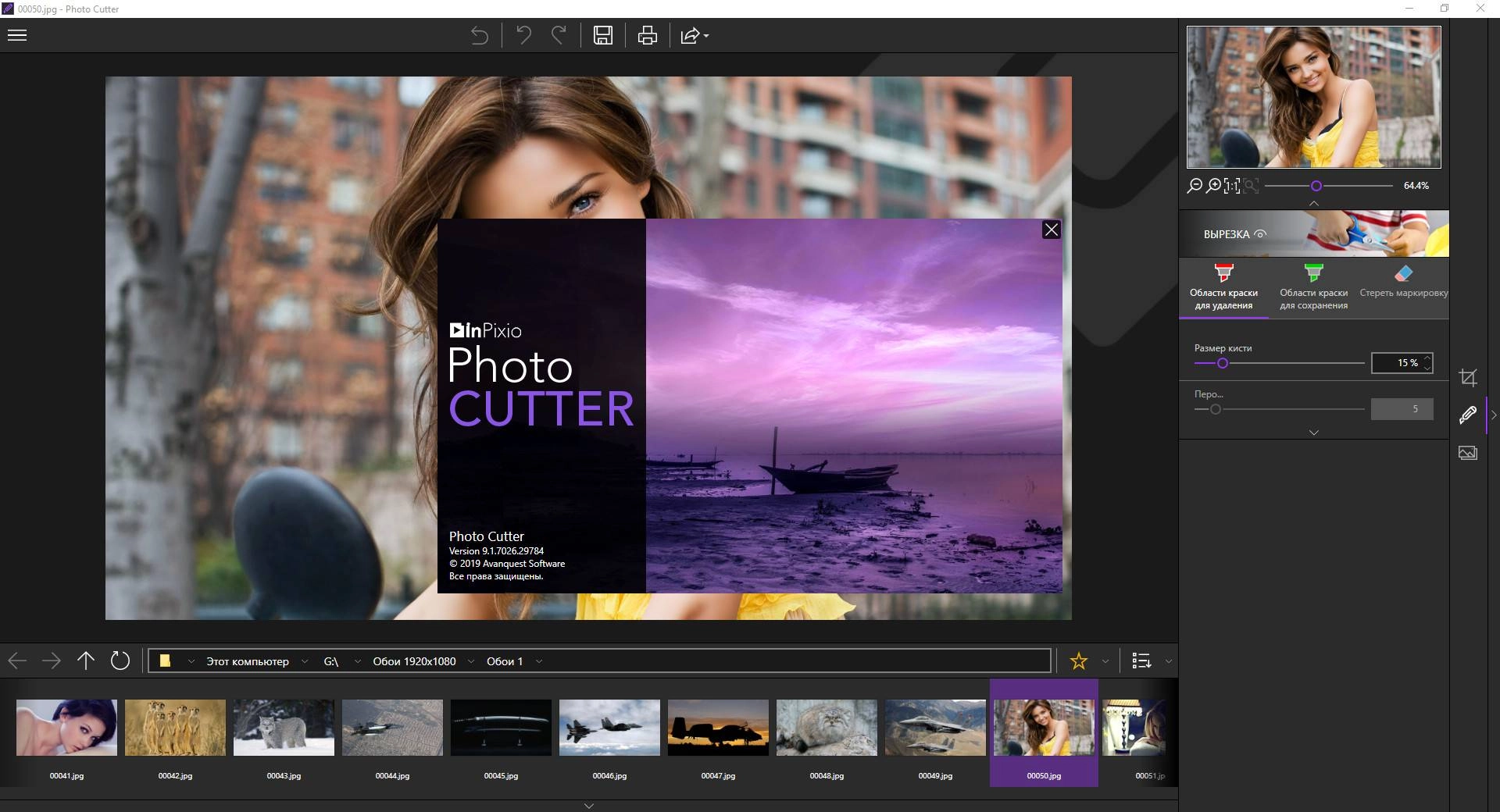Close the Photo Cutter about splash
Screen dimensions: 1500x812
pos(1052,230)
